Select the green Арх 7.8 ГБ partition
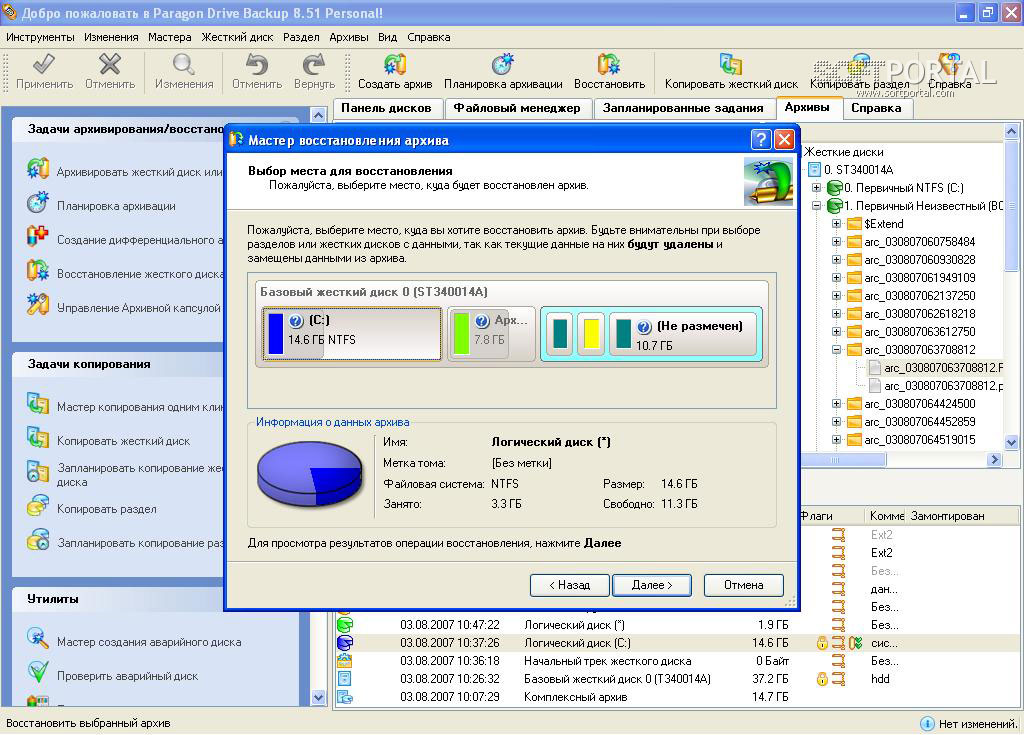 click(491, 334)
